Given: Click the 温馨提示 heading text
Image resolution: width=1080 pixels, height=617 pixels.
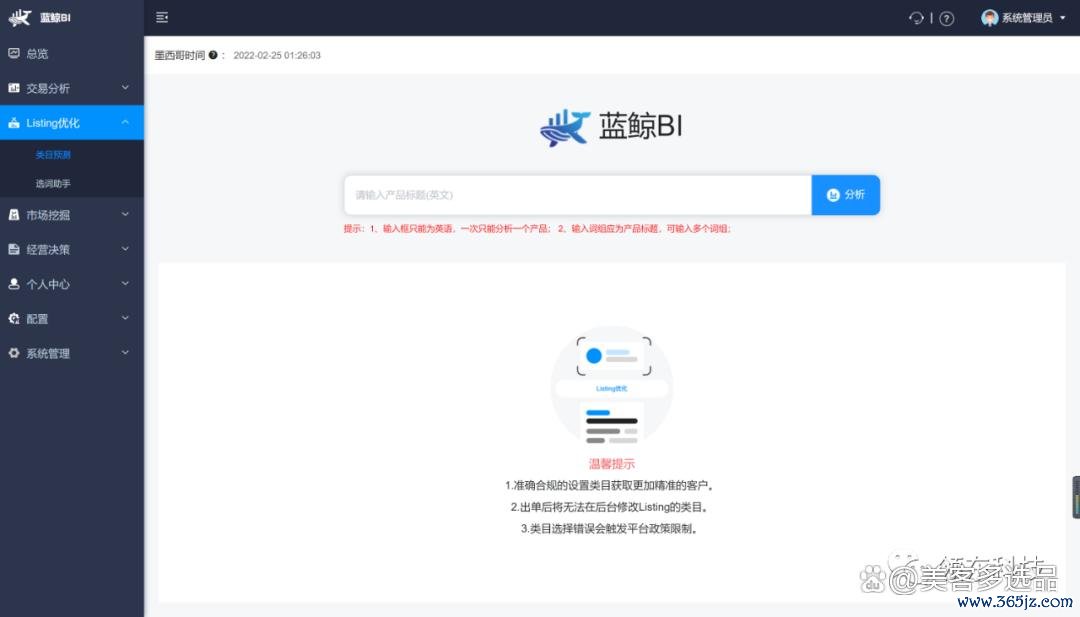Looking at the screenshot, I should coord(612,464).
